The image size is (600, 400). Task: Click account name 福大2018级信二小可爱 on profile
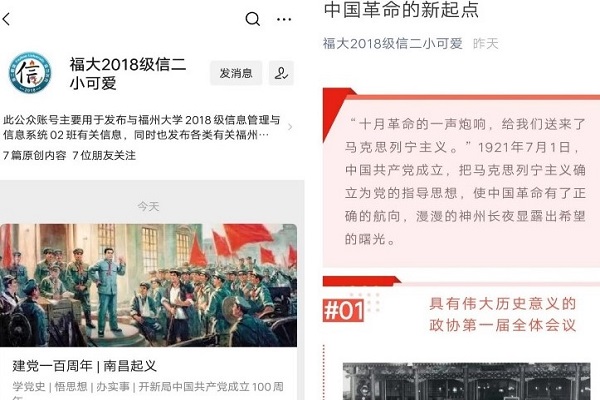coord(128,73)
